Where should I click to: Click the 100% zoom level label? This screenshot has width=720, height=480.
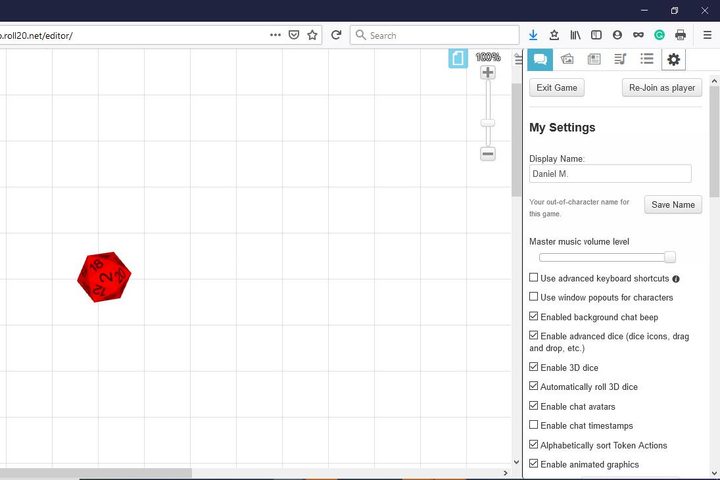tap(488, 57)
